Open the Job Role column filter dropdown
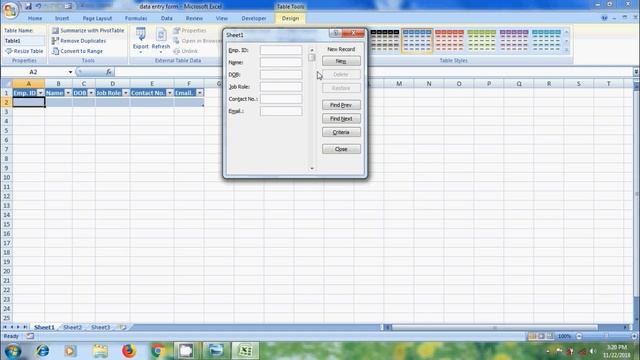Image resolution: width=640 pixels, height=360 pixels. [x=125, y=93]
